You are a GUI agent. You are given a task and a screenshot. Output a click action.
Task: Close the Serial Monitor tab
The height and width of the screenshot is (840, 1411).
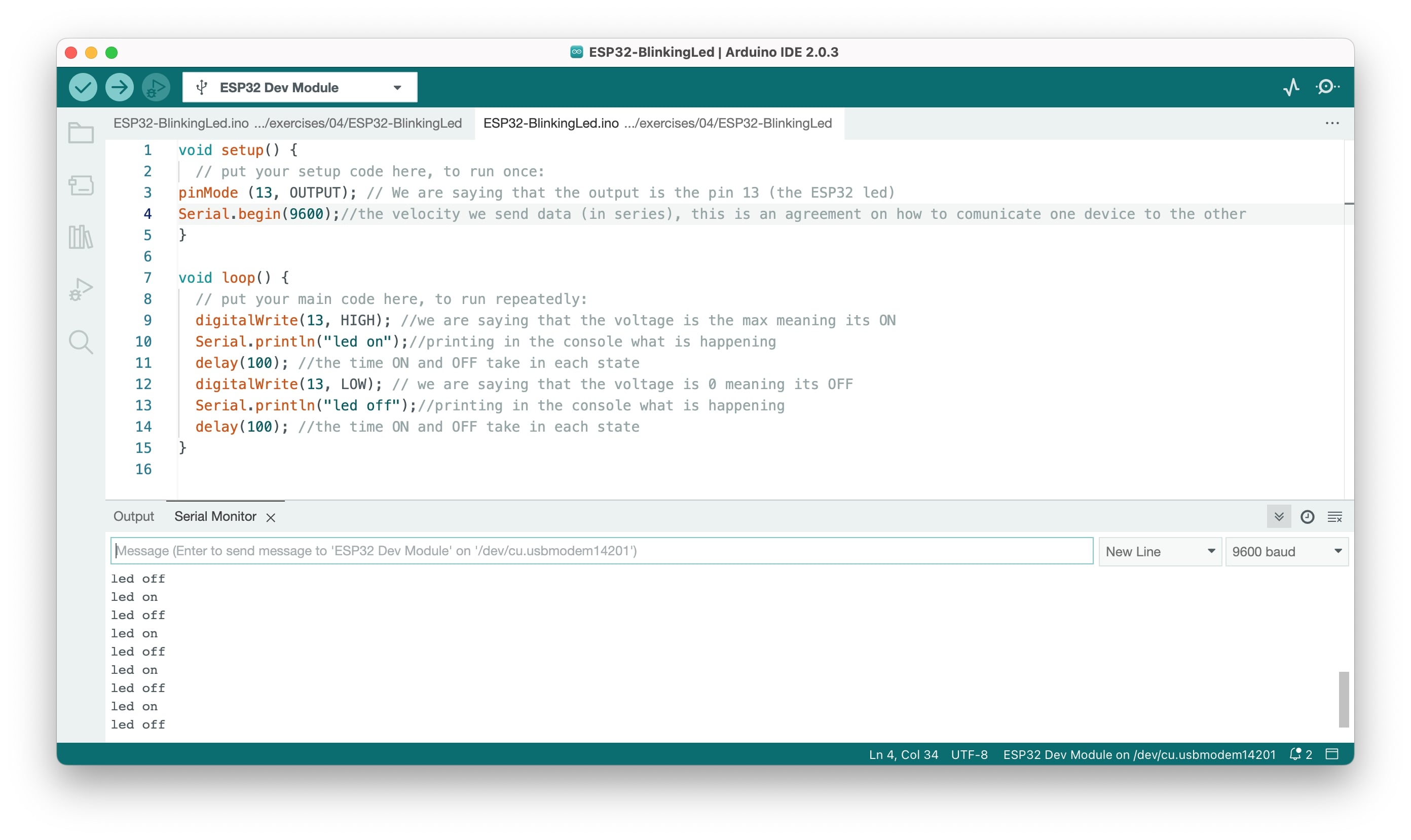(271, 517)
